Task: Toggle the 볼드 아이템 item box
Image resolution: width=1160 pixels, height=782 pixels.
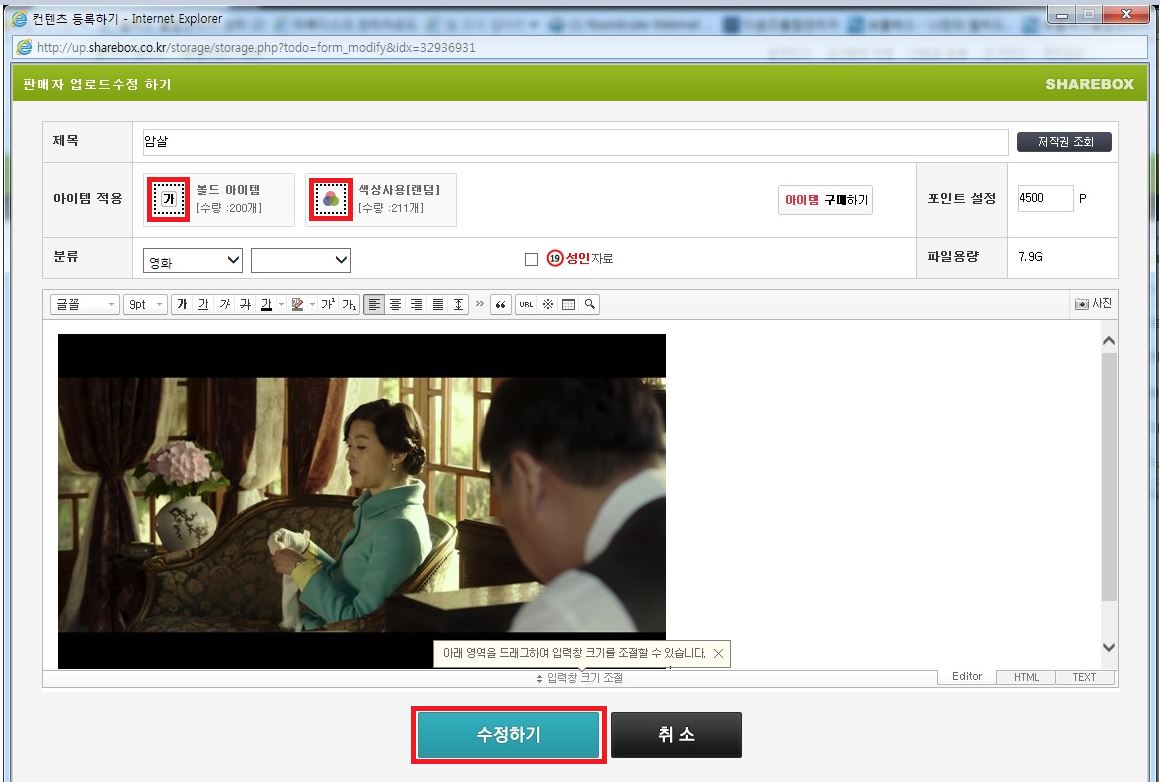Action: (x=169, y=199)
